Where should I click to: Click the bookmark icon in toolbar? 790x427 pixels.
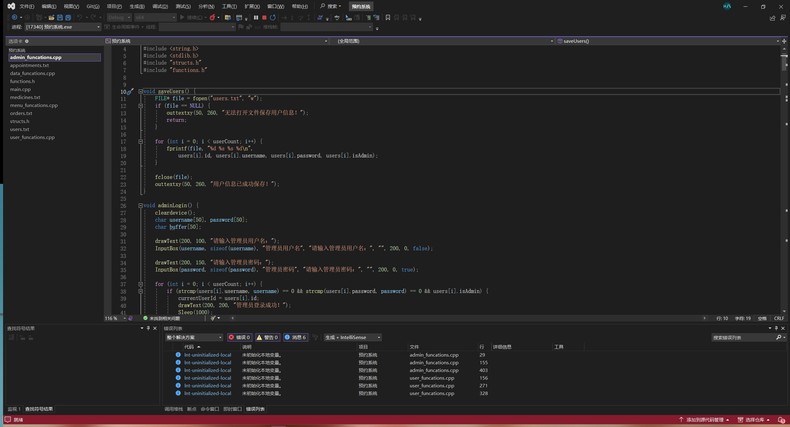pos(388,17)
